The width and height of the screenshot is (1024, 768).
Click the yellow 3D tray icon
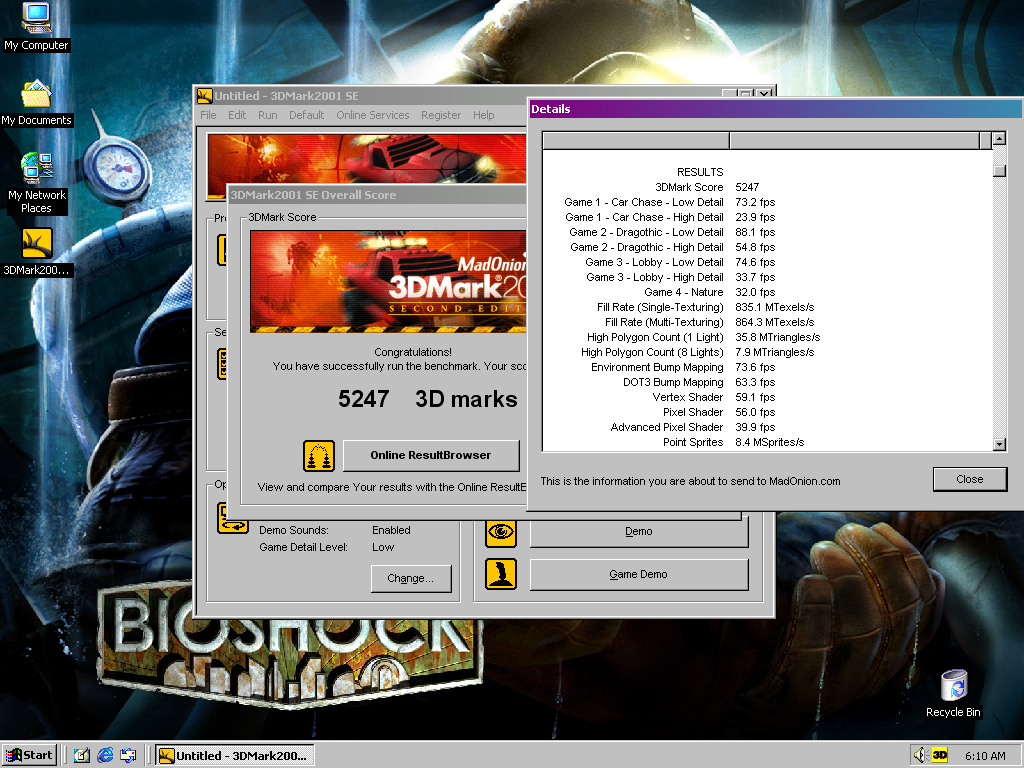click(939, 756)
